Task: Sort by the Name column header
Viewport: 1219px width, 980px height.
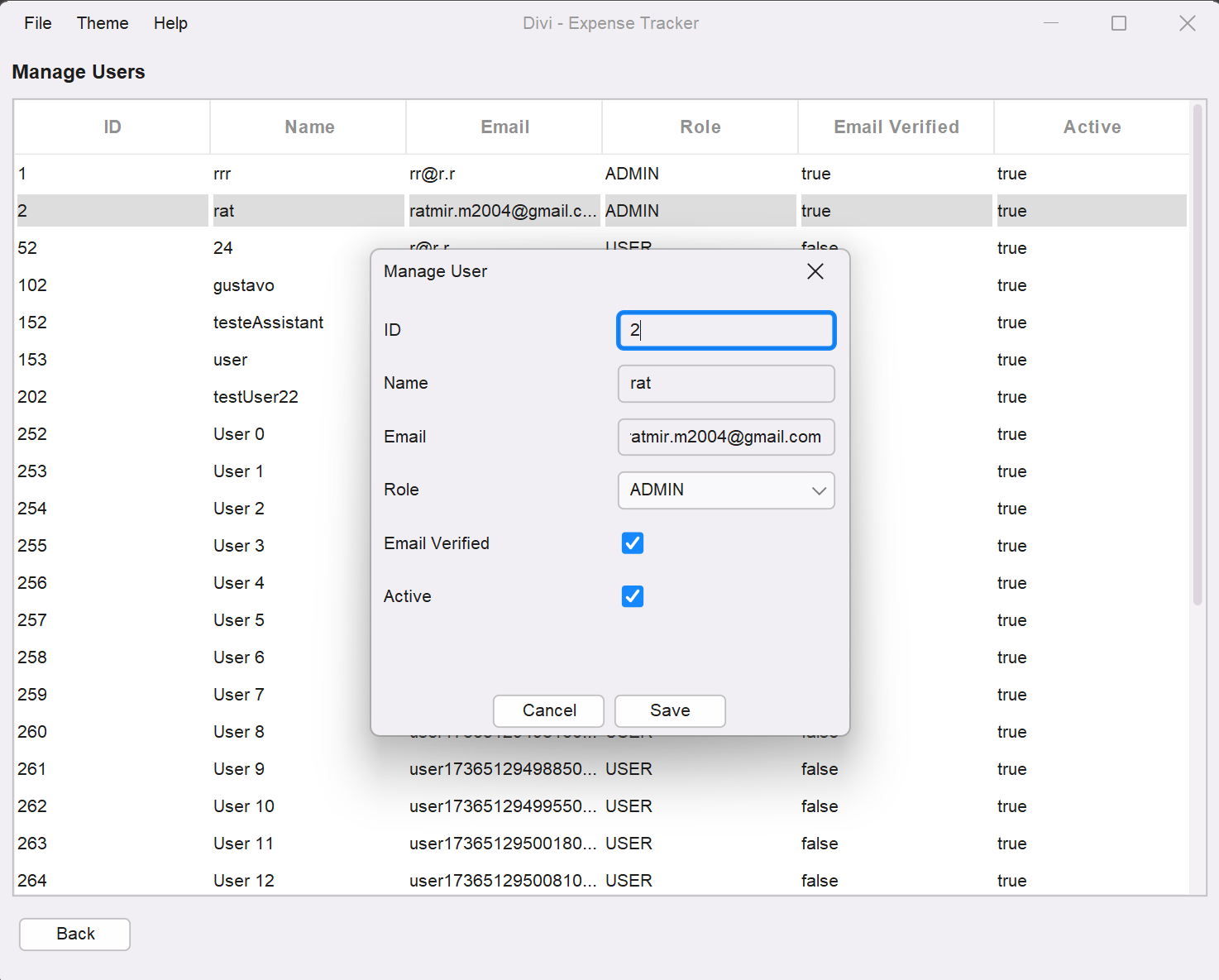Action: 308,127
